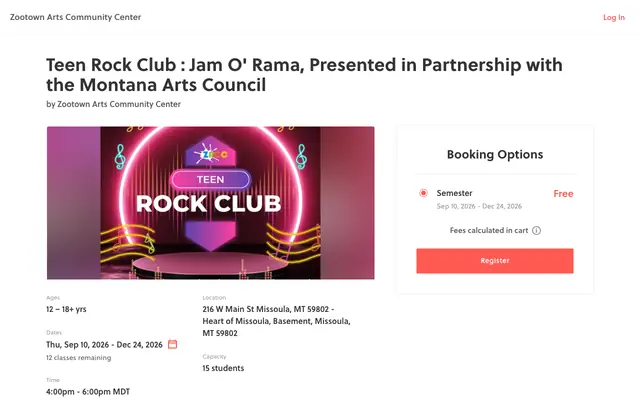Click the Teen Rock Club page title
Viewport: 640px width, 400px height.
[x=304, y=75]
